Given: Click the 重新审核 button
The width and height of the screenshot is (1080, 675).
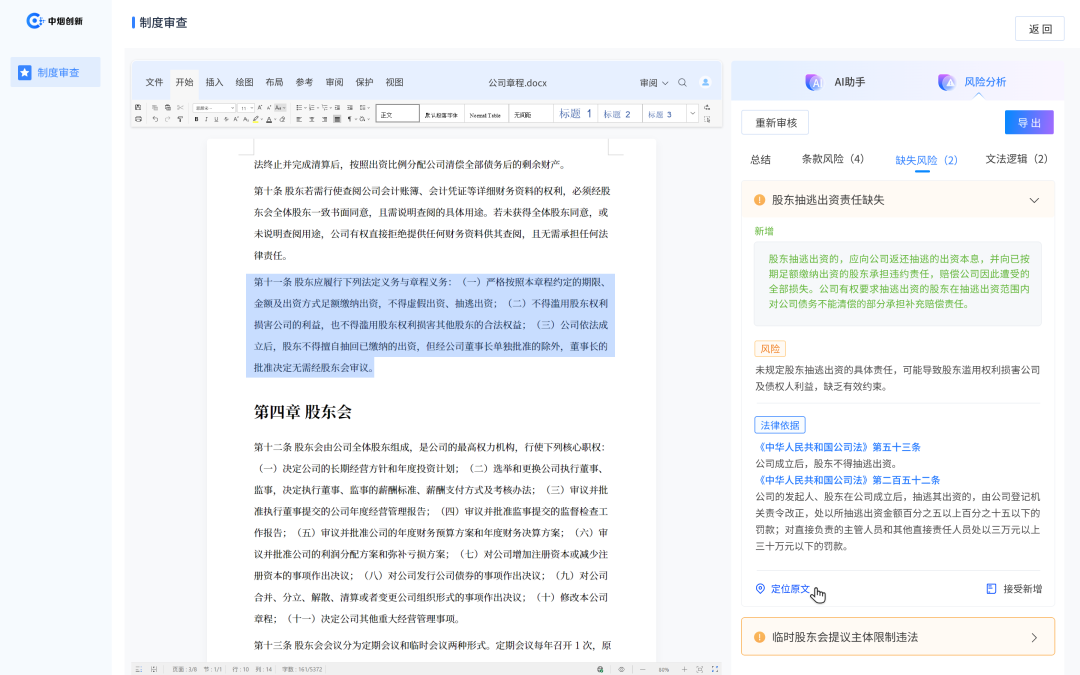Looking at the screenshot, I should click(776, 123).
